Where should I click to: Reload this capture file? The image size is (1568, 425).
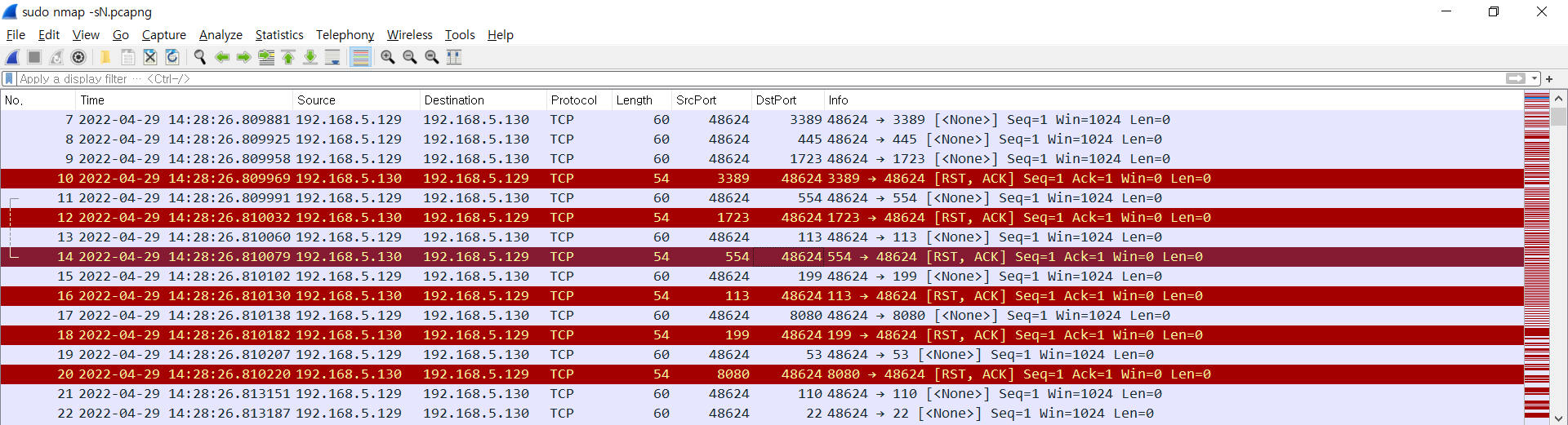[x=172, y=57]
